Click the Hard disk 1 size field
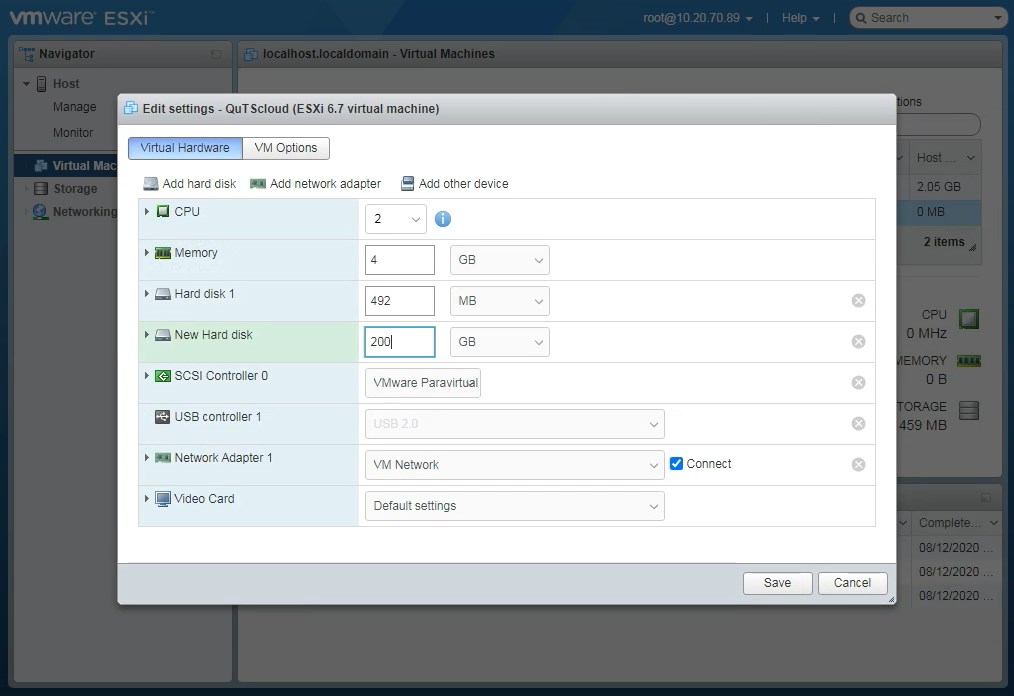 coord(400,301)
